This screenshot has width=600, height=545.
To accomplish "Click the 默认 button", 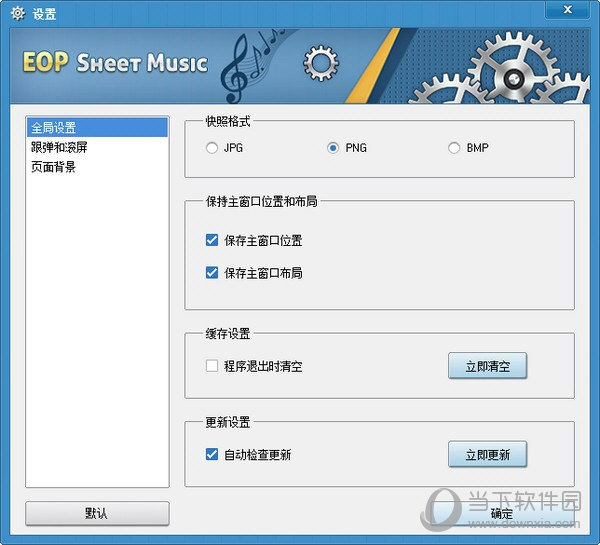I will 97,514.
